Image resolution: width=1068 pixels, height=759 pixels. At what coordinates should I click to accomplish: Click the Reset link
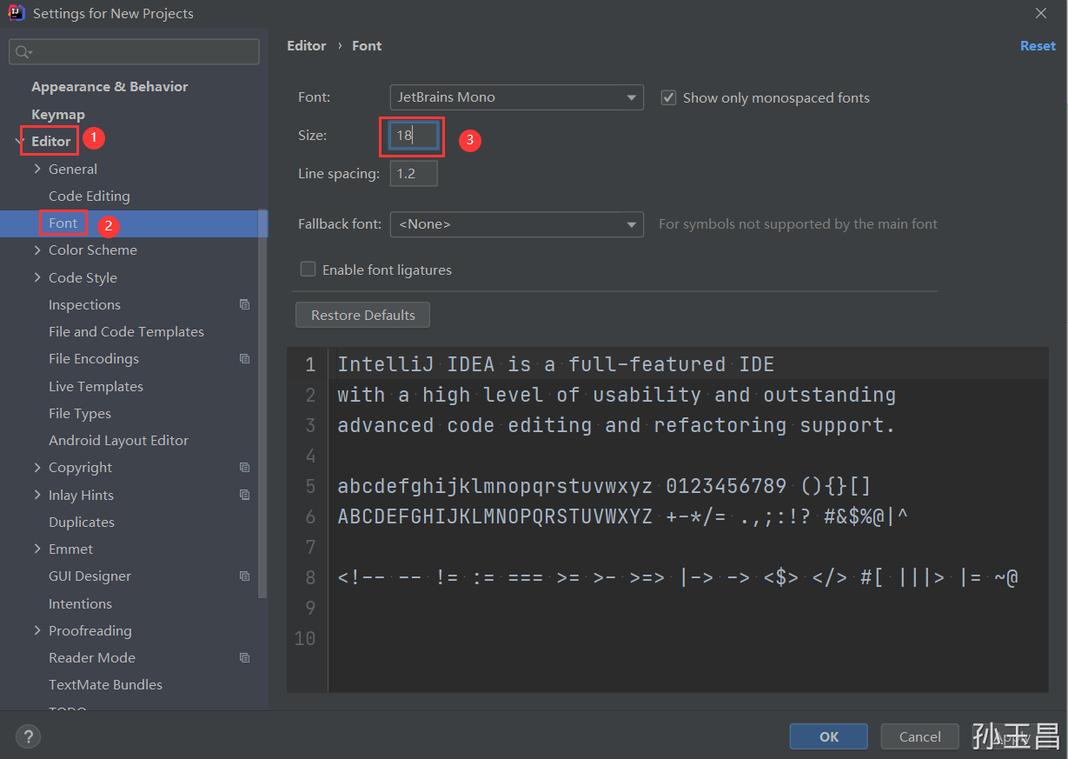(x=1037, y=45)
